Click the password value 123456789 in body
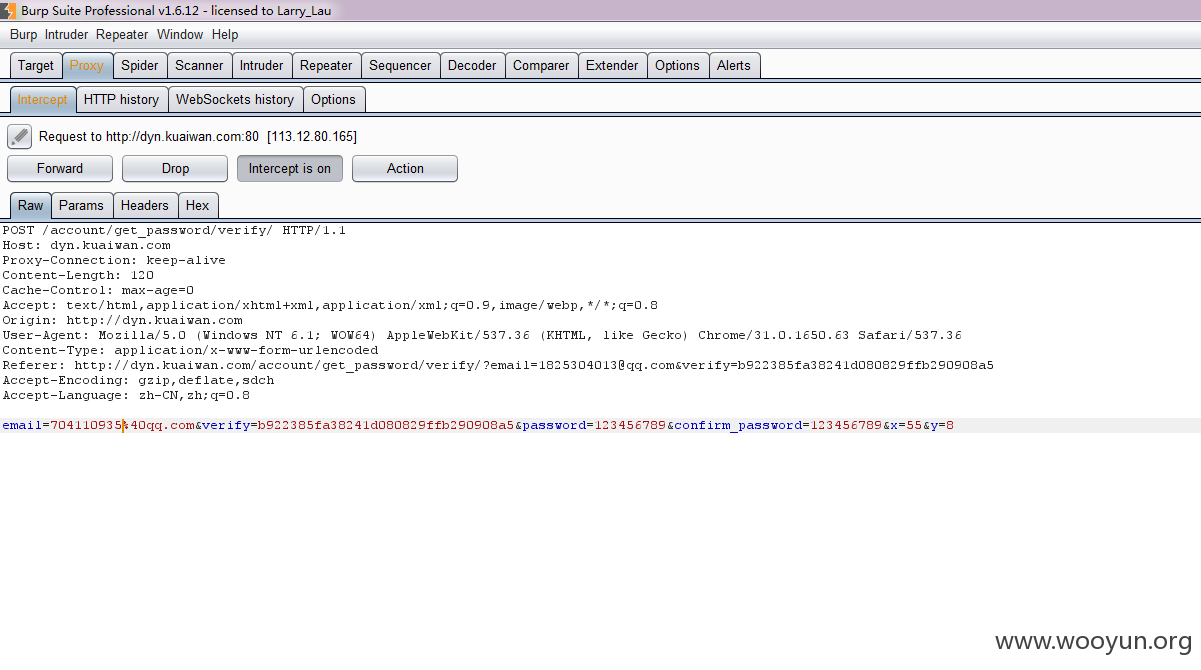 [630, 425]
